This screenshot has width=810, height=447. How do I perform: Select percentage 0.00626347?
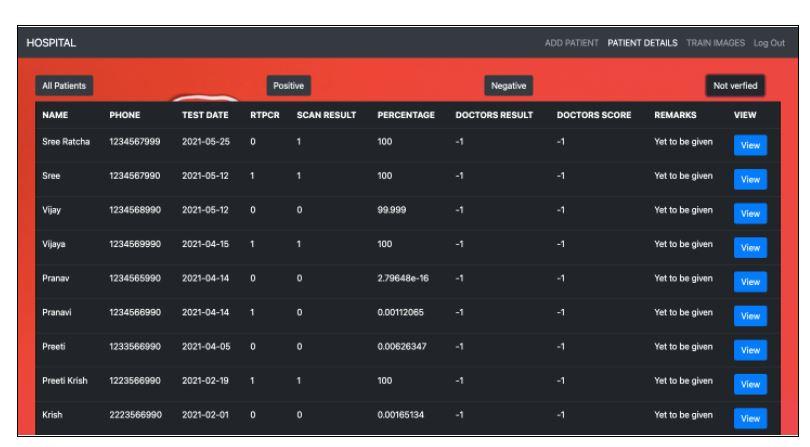pyautogui.click(x=402, y=346)
